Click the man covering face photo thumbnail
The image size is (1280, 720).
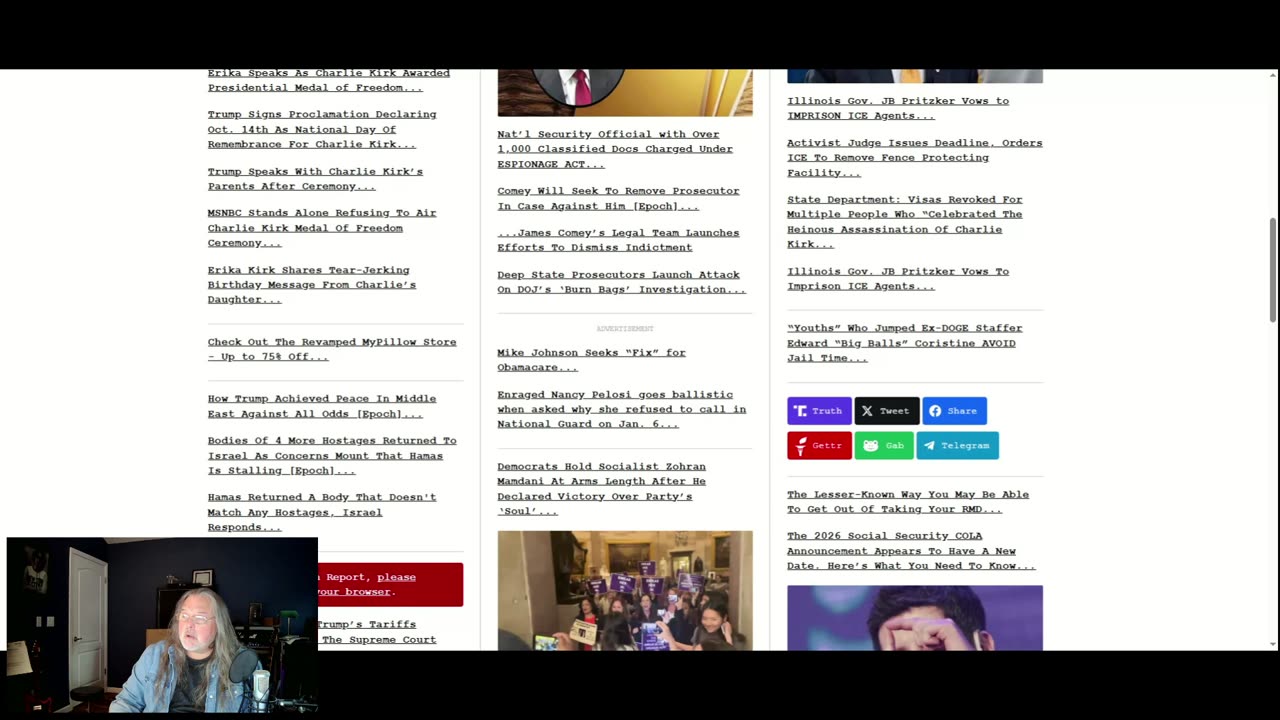[915, 618]
